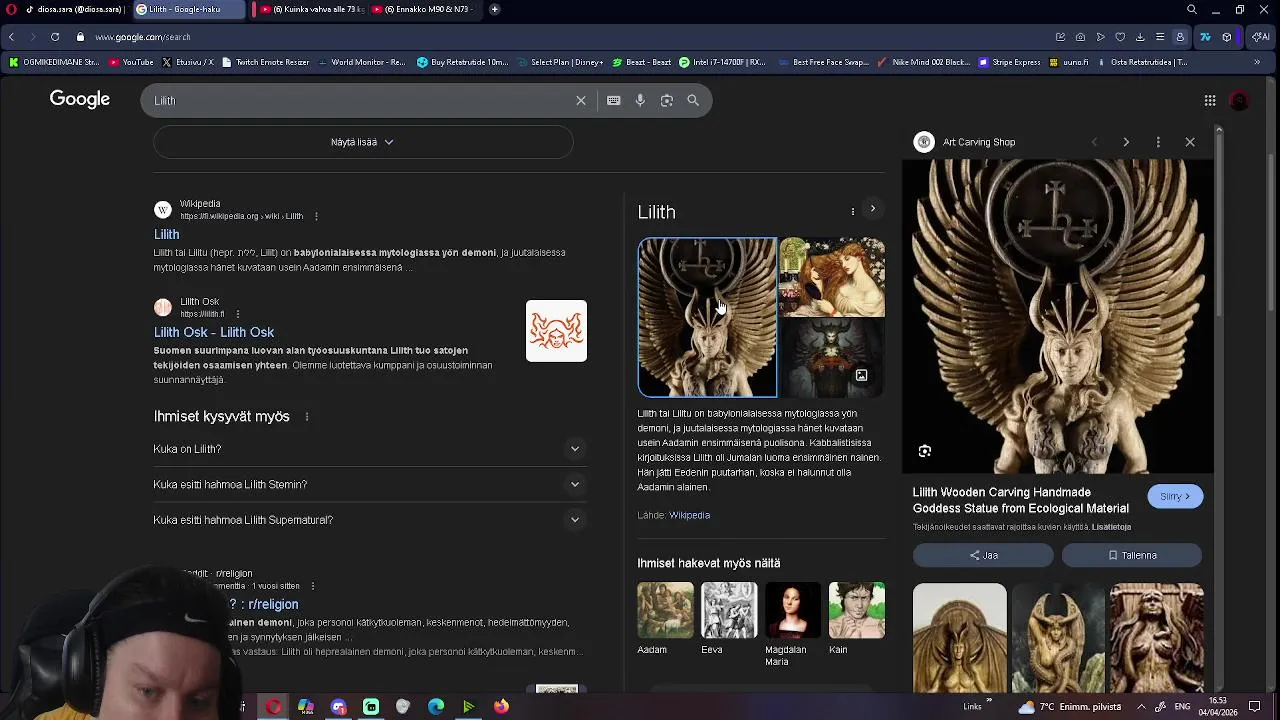
Task: Open the Google apps grid
Action: (1210, 100)
